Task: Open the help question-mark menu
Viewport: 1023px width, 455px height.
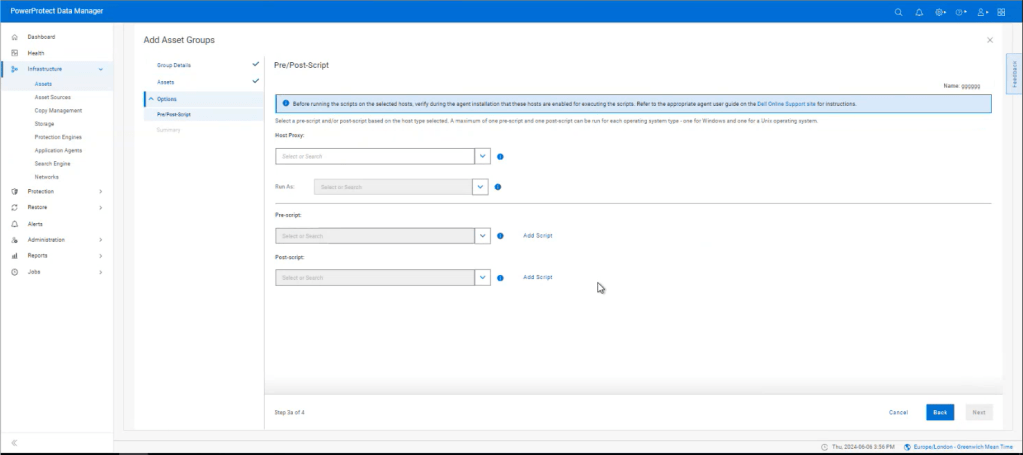Action: [961, 12]
